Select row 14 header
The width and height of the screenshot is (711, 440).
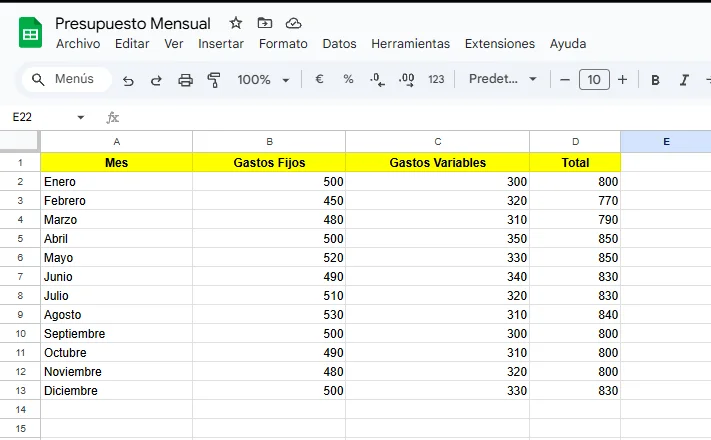pyautogui.click(x=20, y=410)
